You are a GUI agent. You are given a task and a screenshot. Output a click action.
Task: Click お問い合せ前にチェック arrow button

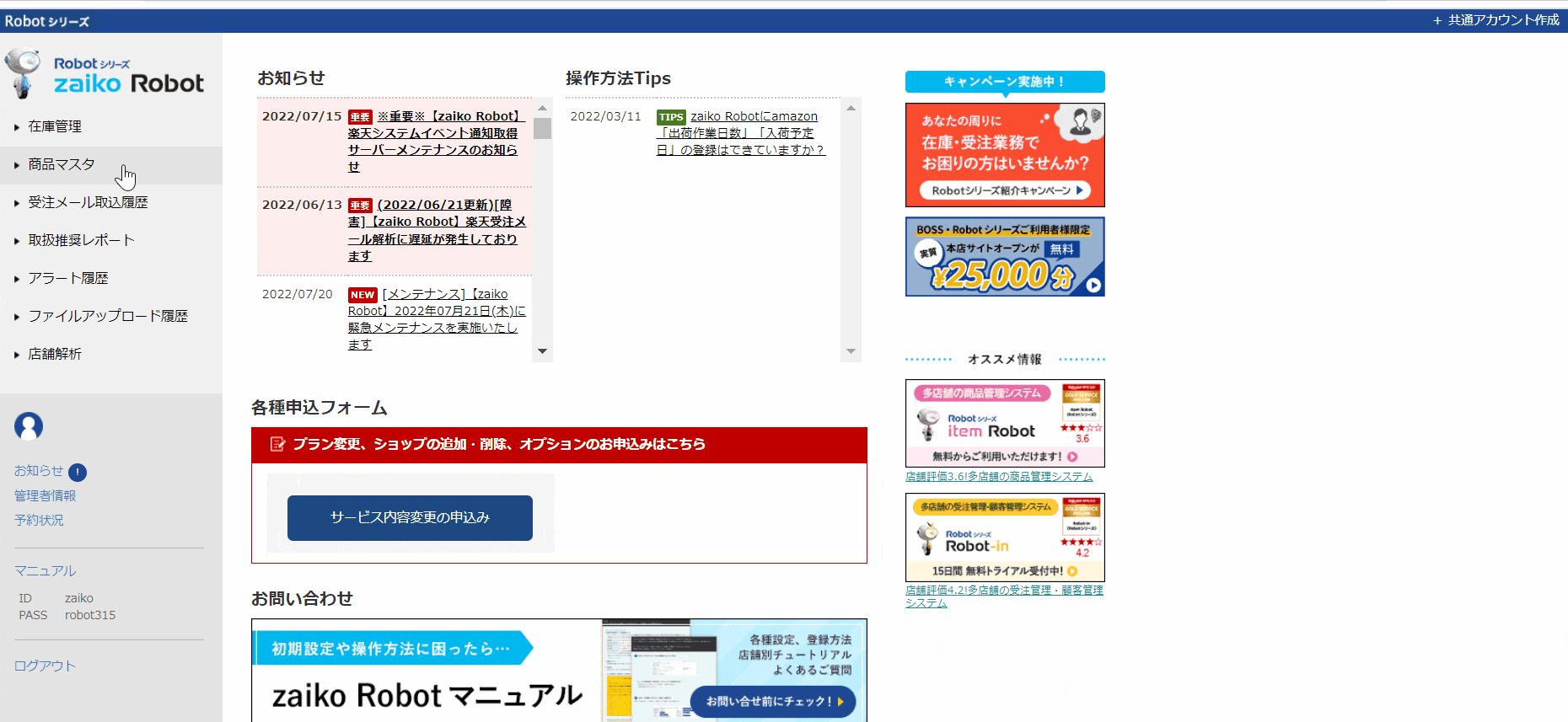click(x=773, y=701)
